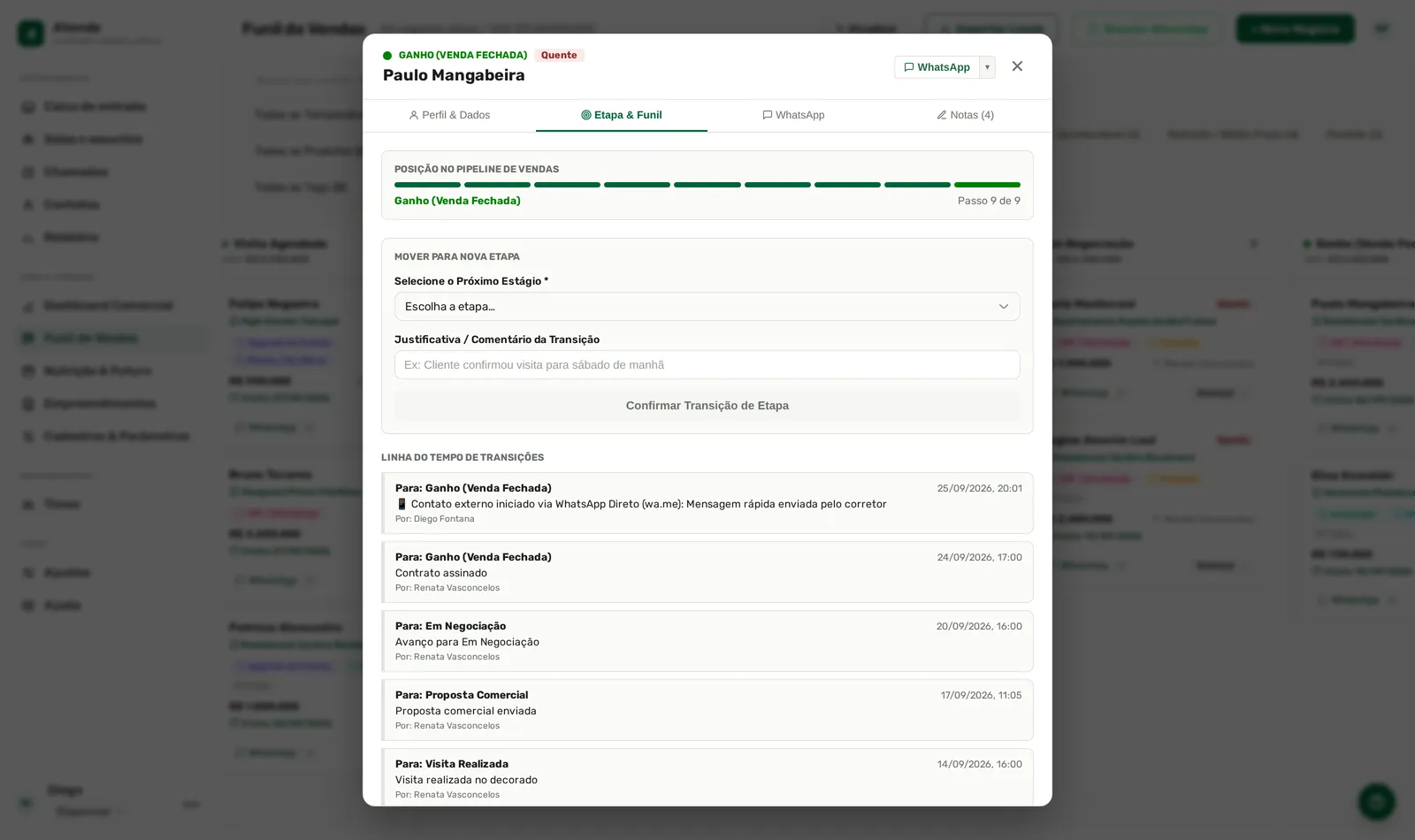Screen dimensions: 1415x840
Task: Click Confirmar Transição de Etapa button
Action: coord(707,406)
